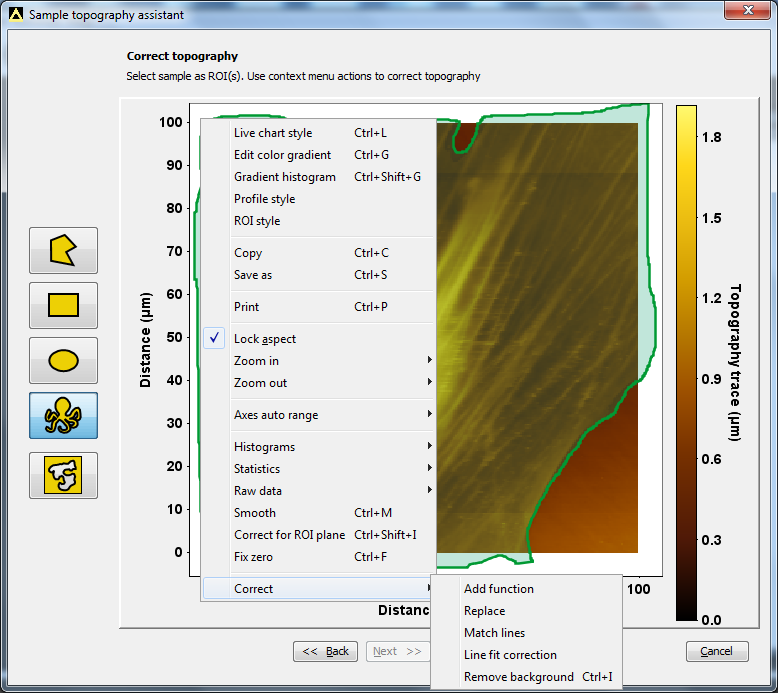Click the topography color scale bar

[x=686, y=360]
